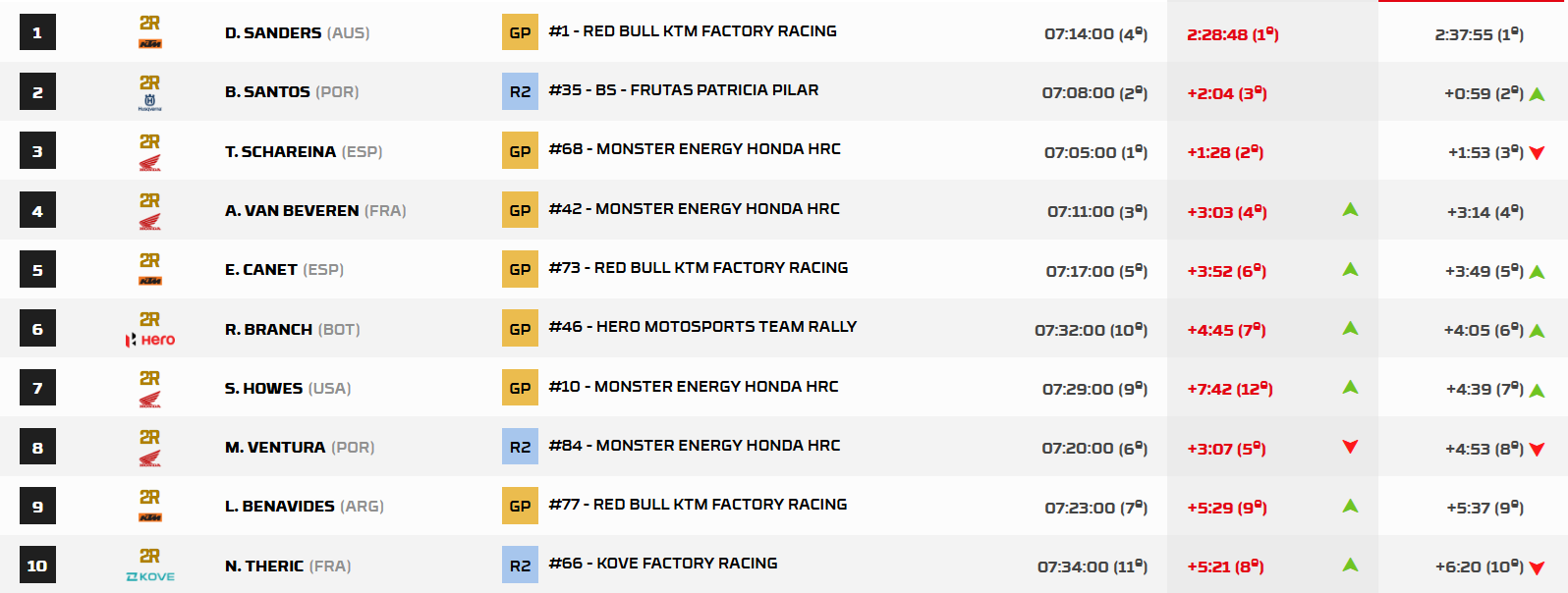The width and height of the screenshot is (1568, 593).
Task: Click the green up arrow beside +0:59 overall
Action: 1538,94
